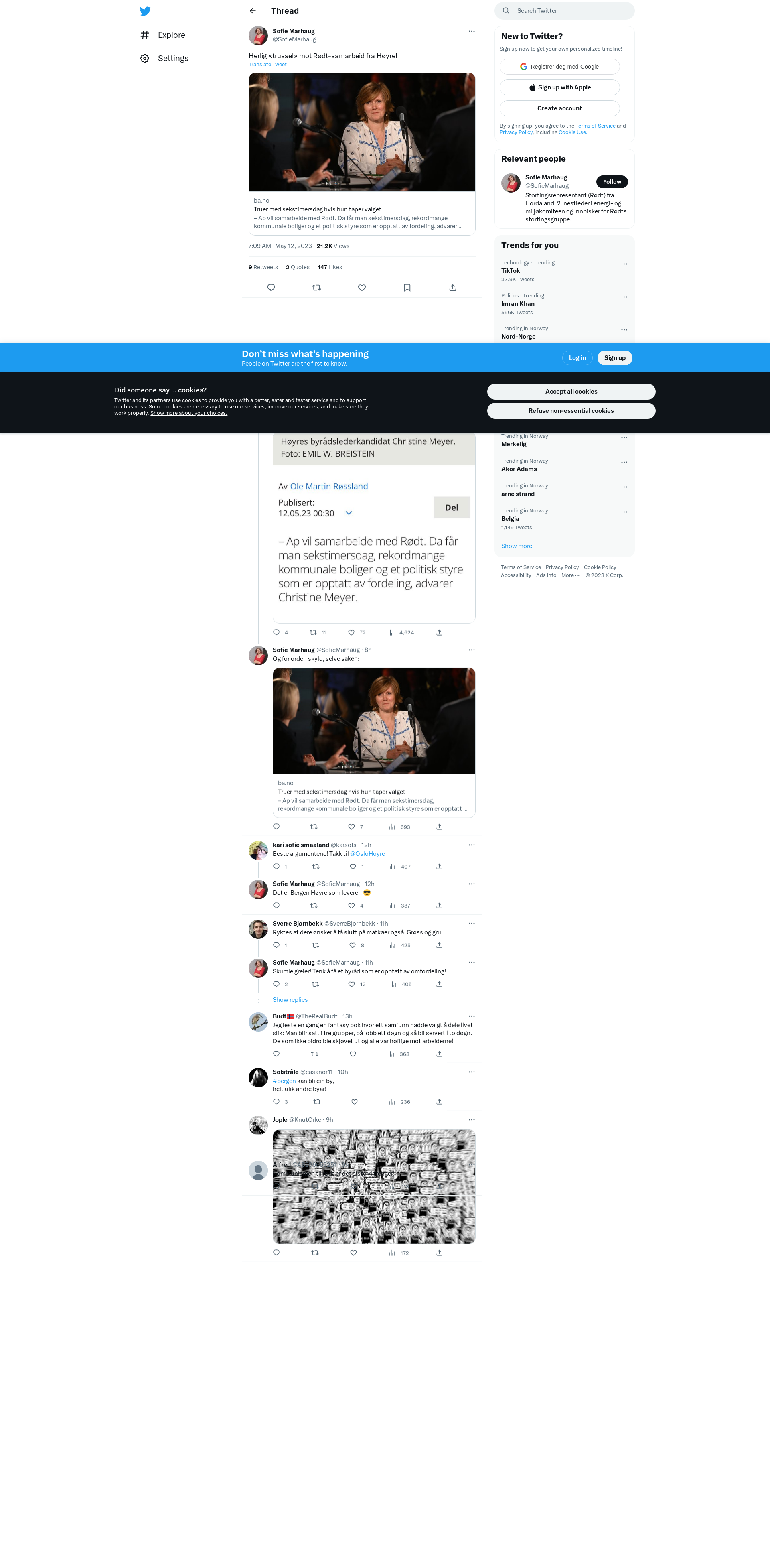The width and height of the screenshot is (770, 1568).
Task: Accept all cookies
Action: pos(571,391)
